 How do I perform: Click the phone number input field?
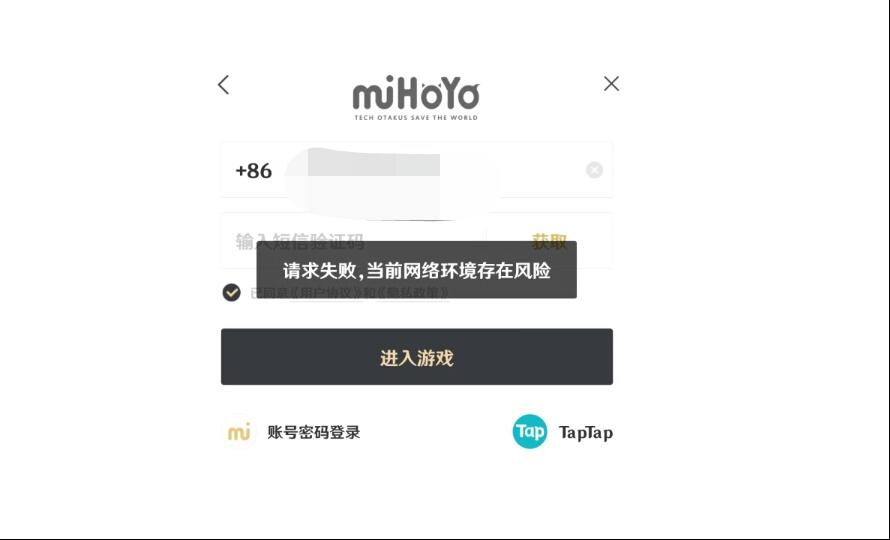[417, 170]
